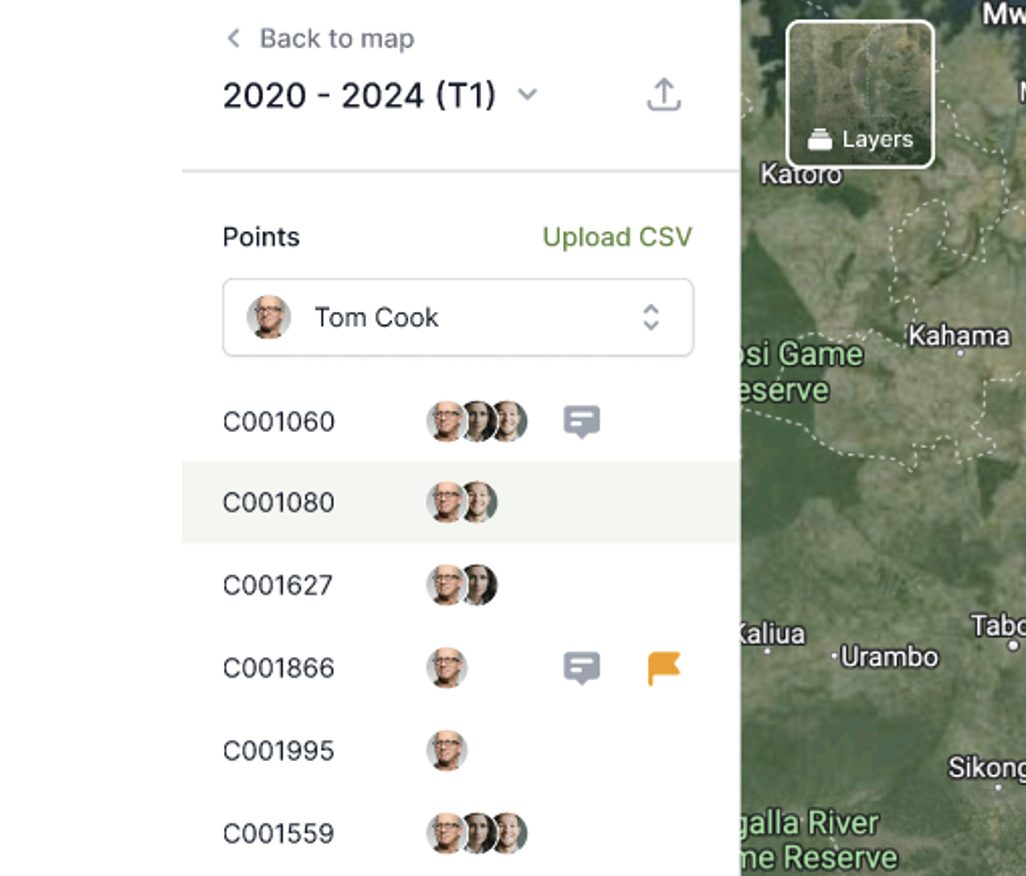Open the Tom Cook owner selector

click(457, 317)
